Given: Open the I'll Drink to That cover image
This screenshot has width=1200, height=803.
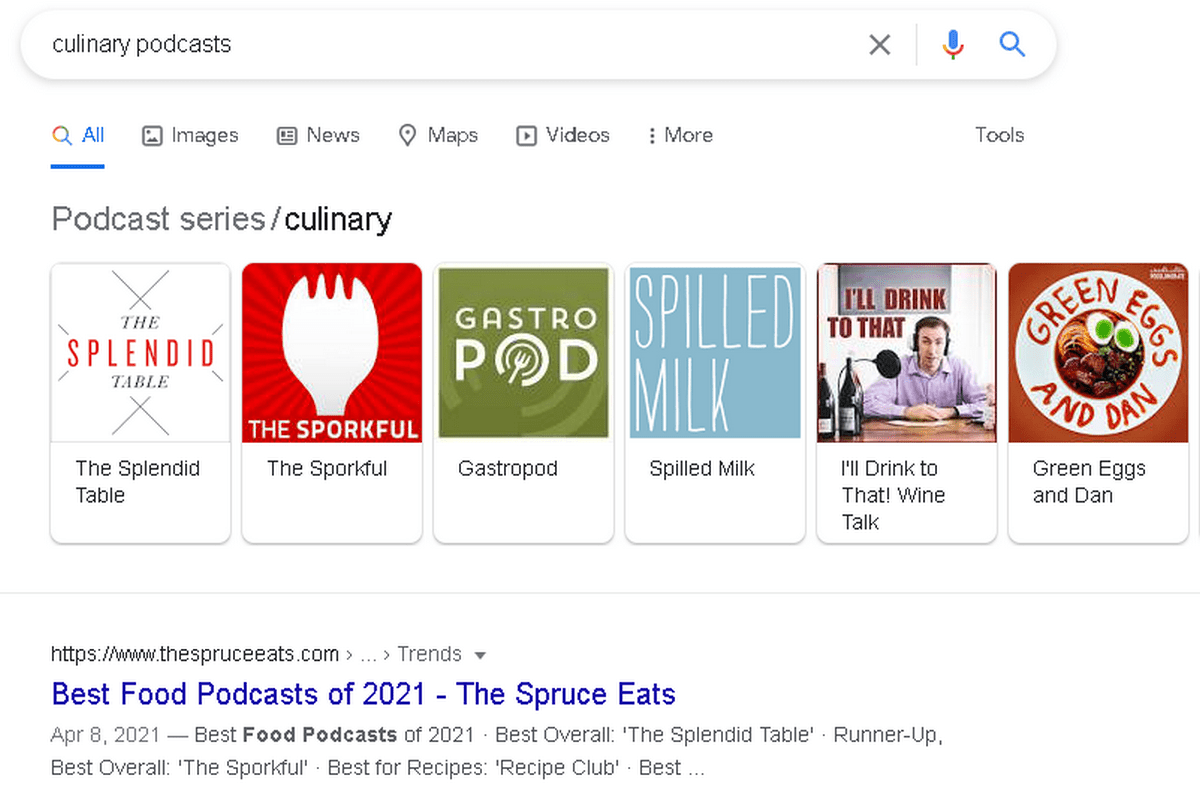Looking at the screenshot, I should click(907, 352).
